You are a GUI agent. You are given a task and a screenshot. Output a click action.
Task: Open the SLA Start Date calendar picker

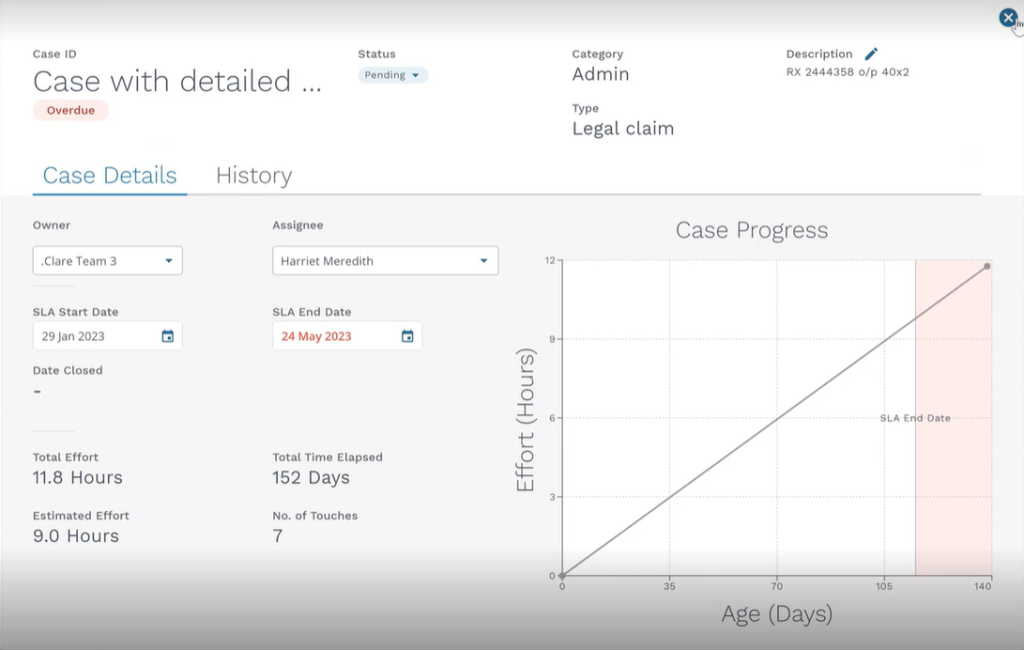(168, 336)
